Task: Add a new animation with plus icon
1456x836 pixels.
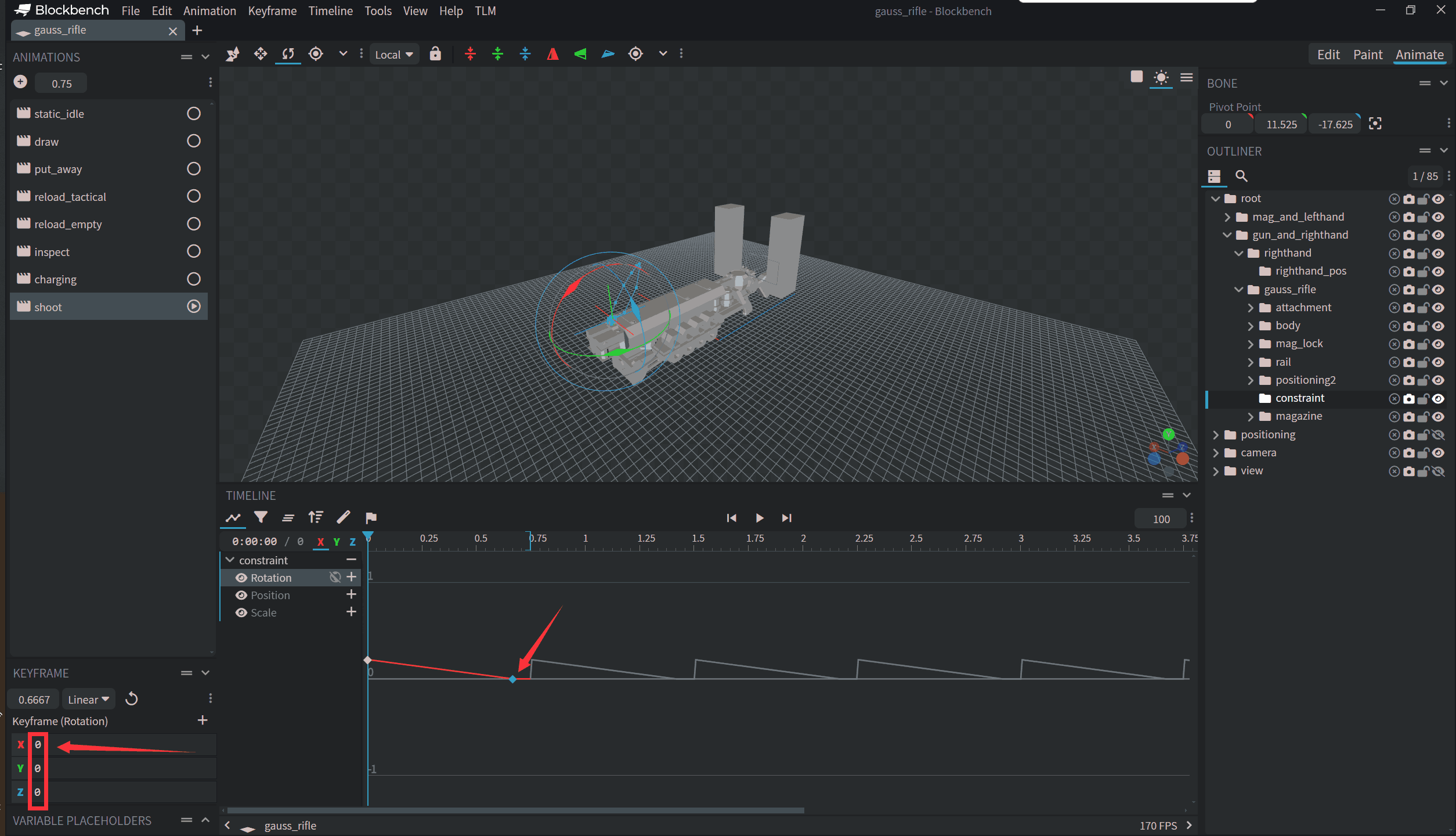Action: coord(20,82)
